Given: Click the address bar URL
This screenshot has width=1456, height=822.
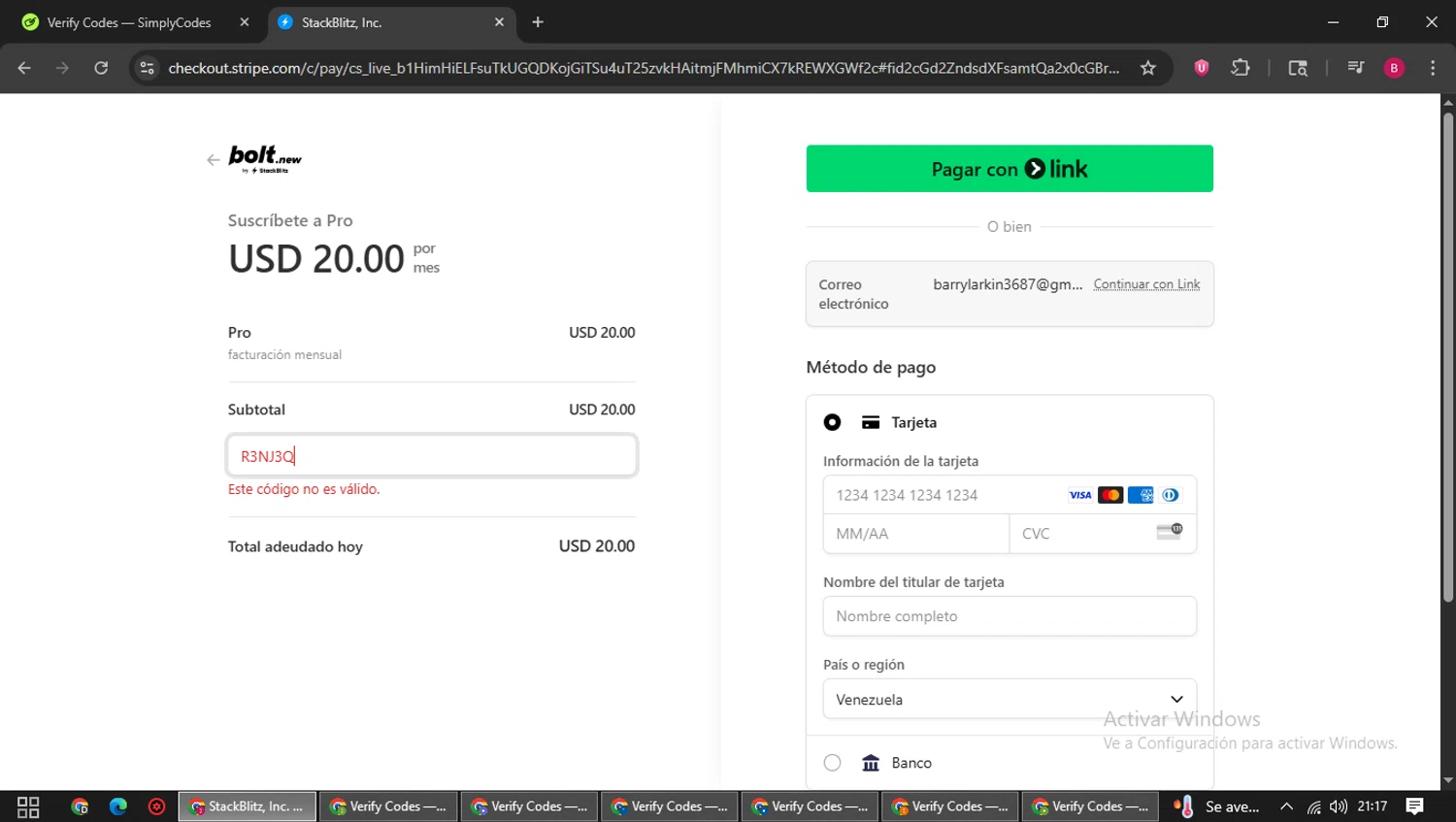Looking at the screenshot, I should (644, 68).
